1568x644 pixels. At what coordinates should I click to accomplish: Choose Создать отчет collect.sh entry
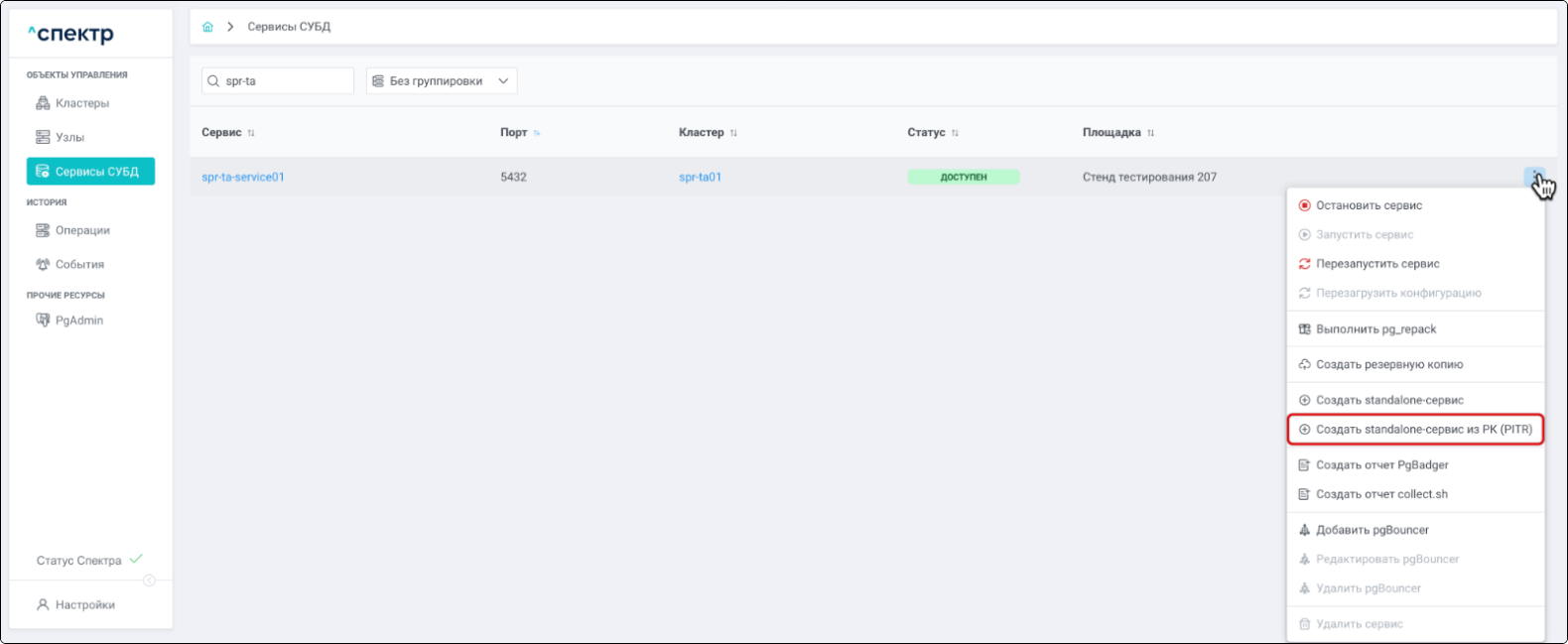[1415, 494]
